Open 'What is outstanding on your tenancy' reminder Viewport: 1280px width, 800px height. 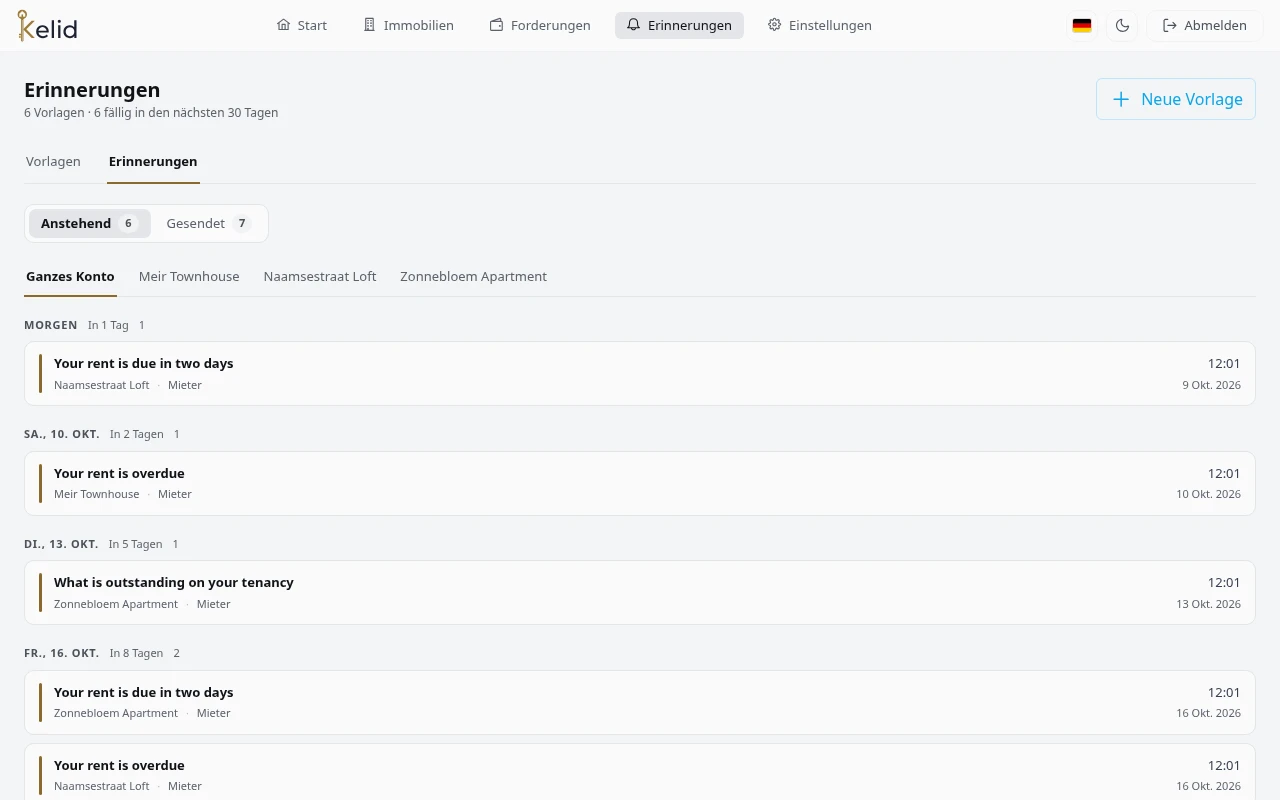coord(640,592)
